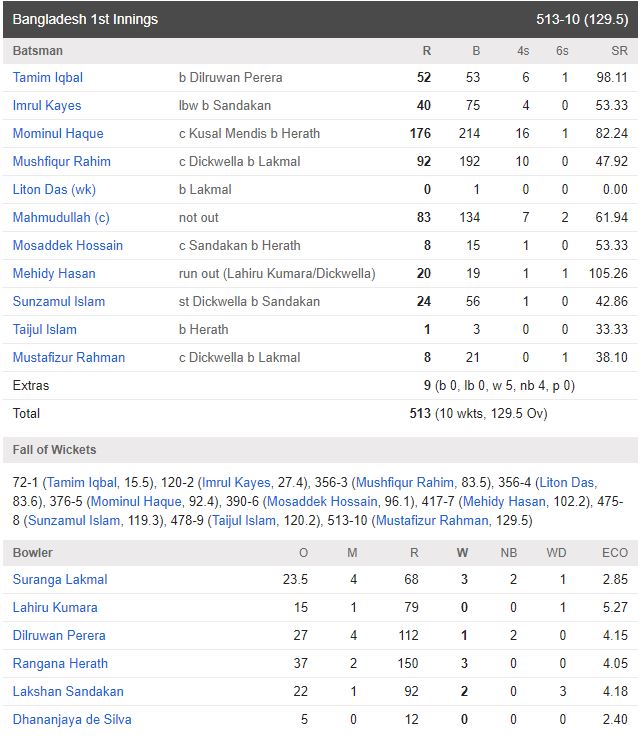Click Taijul Islam in the batting table

coord(45,329)
